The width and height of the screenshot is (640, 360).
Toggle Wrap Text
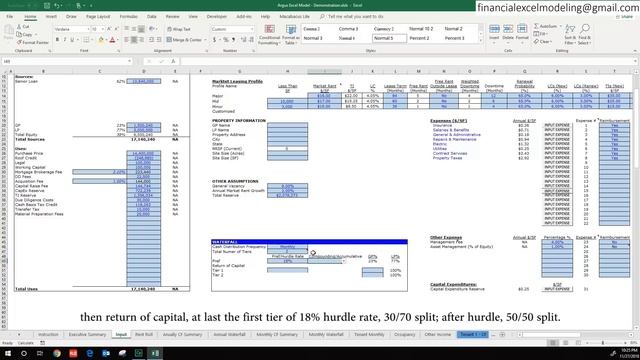(179, 29)
